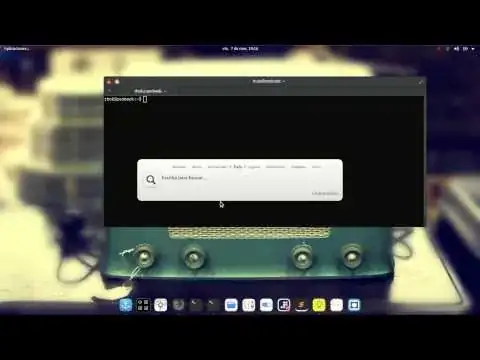Open the blue Files folder icon in the dock
This screenshot has height=360, width=480.
(231, 305)
